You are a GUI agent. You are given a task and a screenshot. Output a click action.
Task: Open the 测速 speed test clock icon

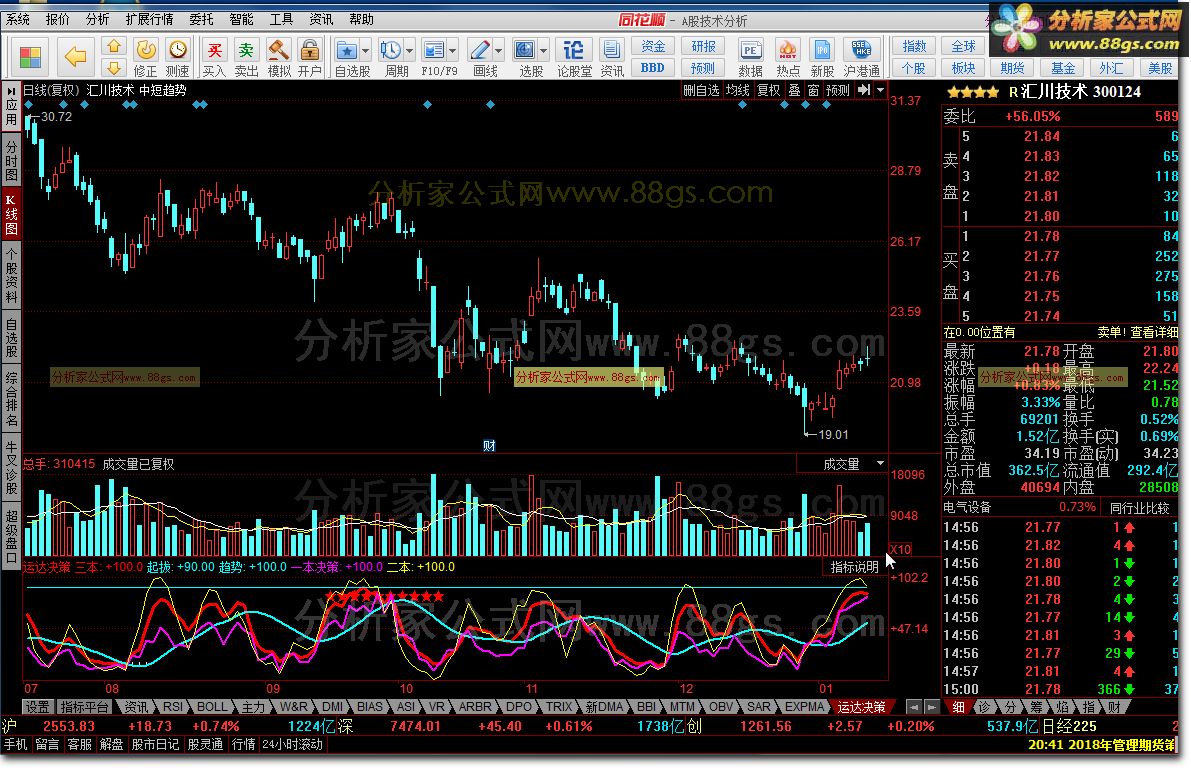click(x=178, y=58)
